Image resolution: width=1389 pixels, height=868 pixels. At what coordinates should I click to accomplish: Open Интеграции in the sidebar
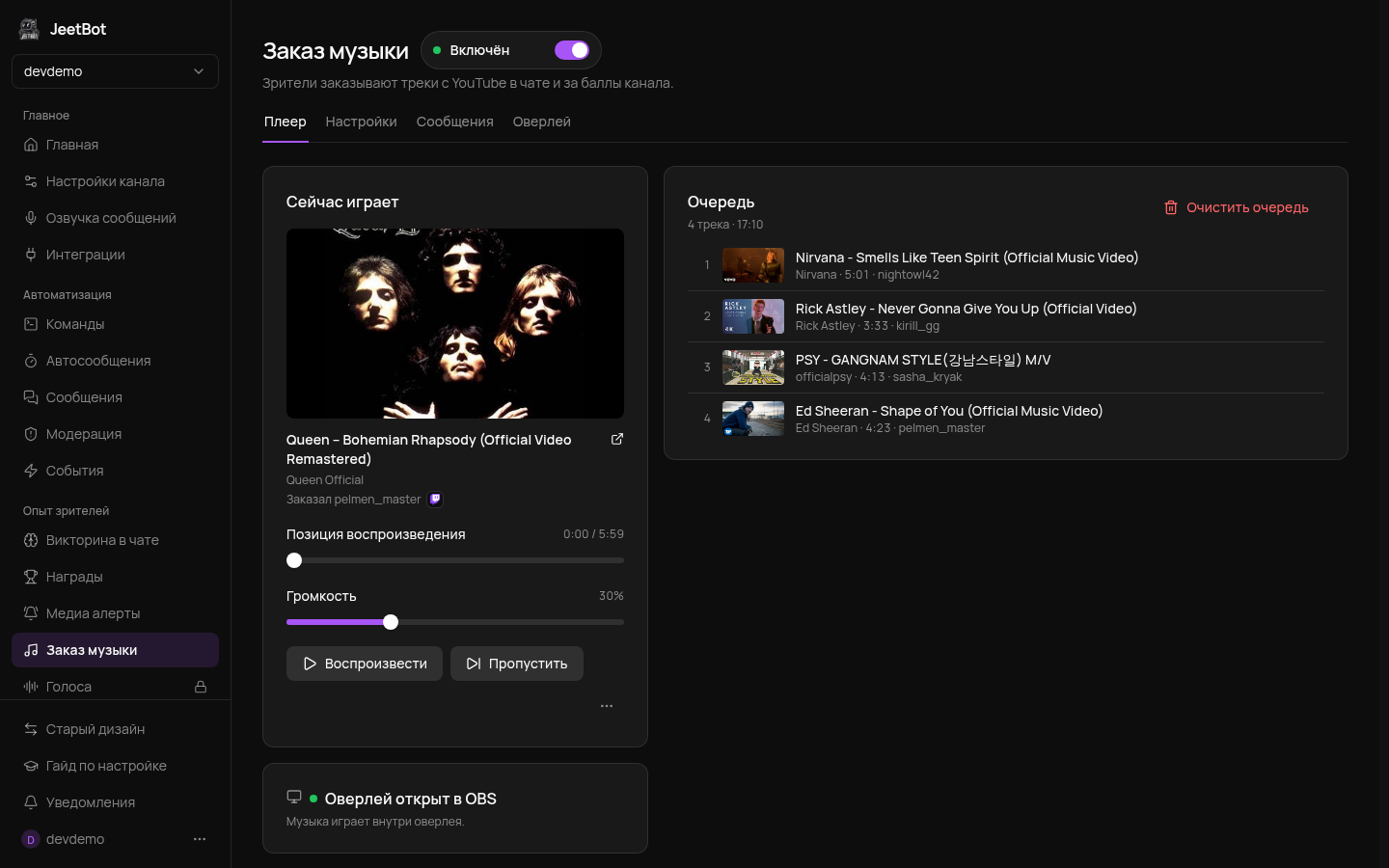pos(115,255)
